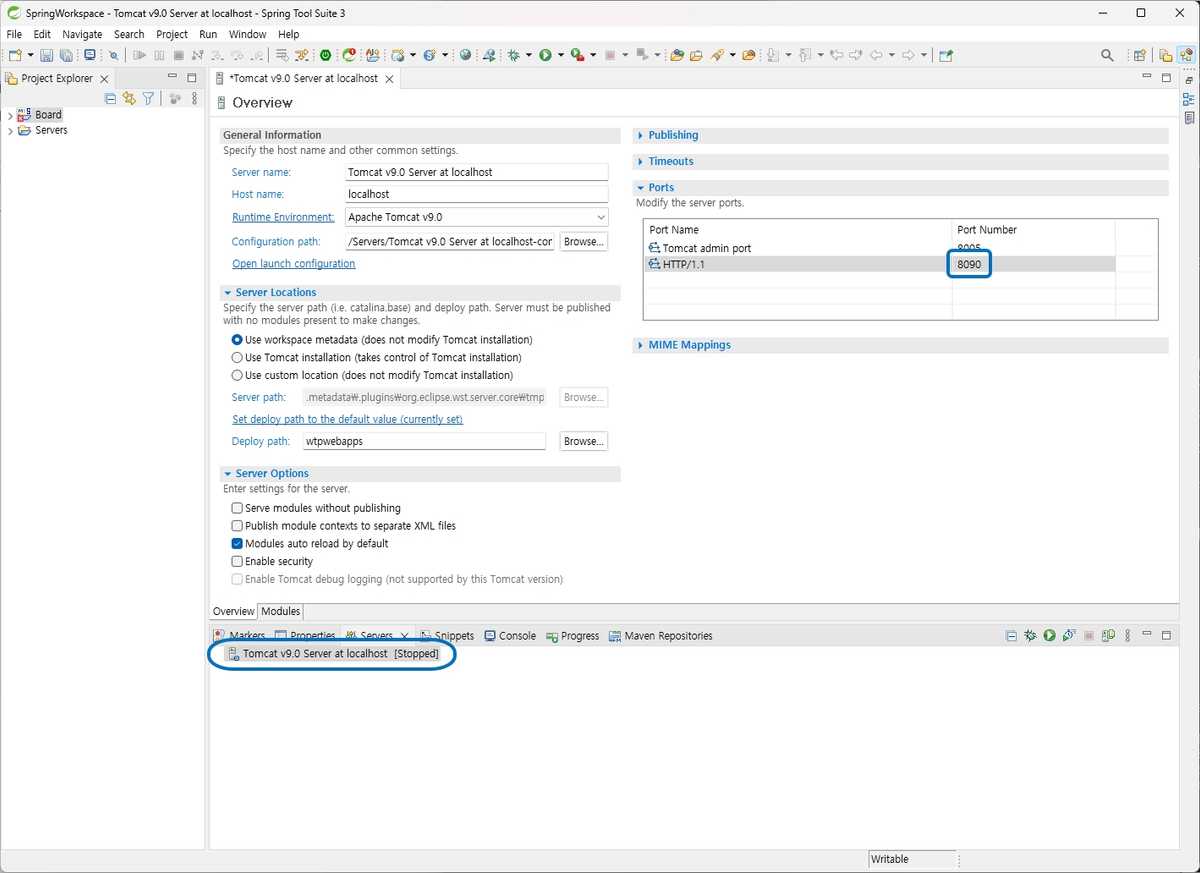Click the green Spring Boot dashboard icon
The width and height of the screenshot is (1200, 873).
(x=326, y=55)
